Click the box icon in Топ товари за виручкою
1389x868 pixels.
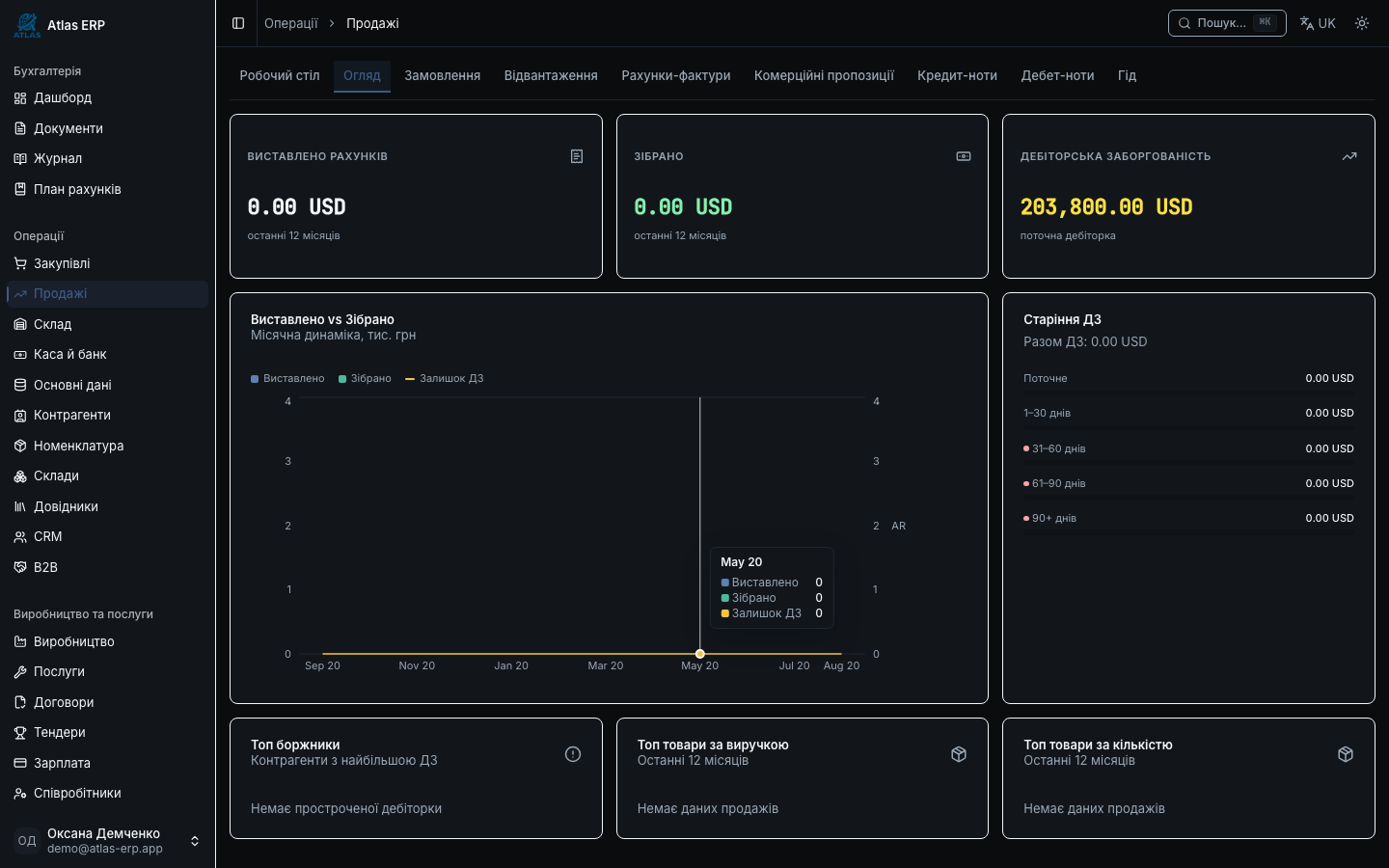pos(959,754)
